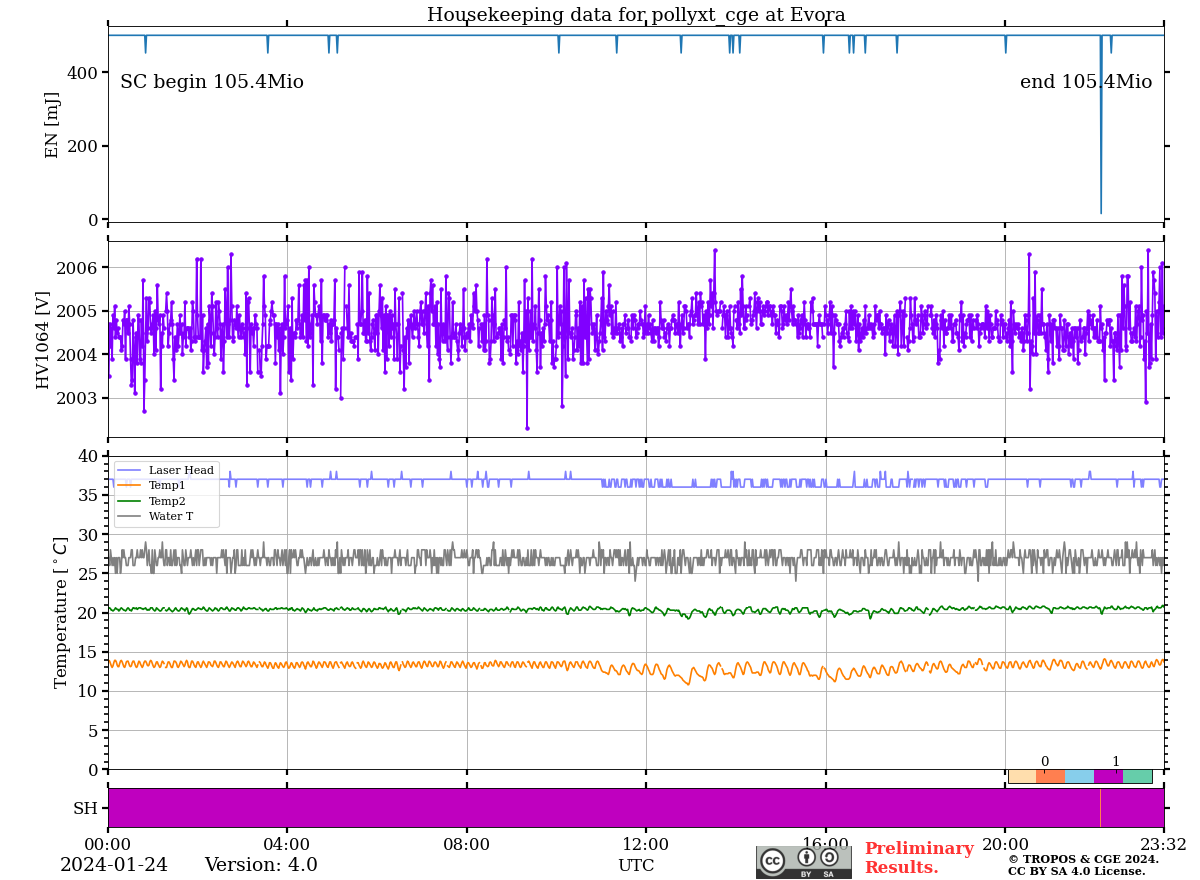Click the 'UTC' axis label
The image size is (1200, 880).
(636, 866)
